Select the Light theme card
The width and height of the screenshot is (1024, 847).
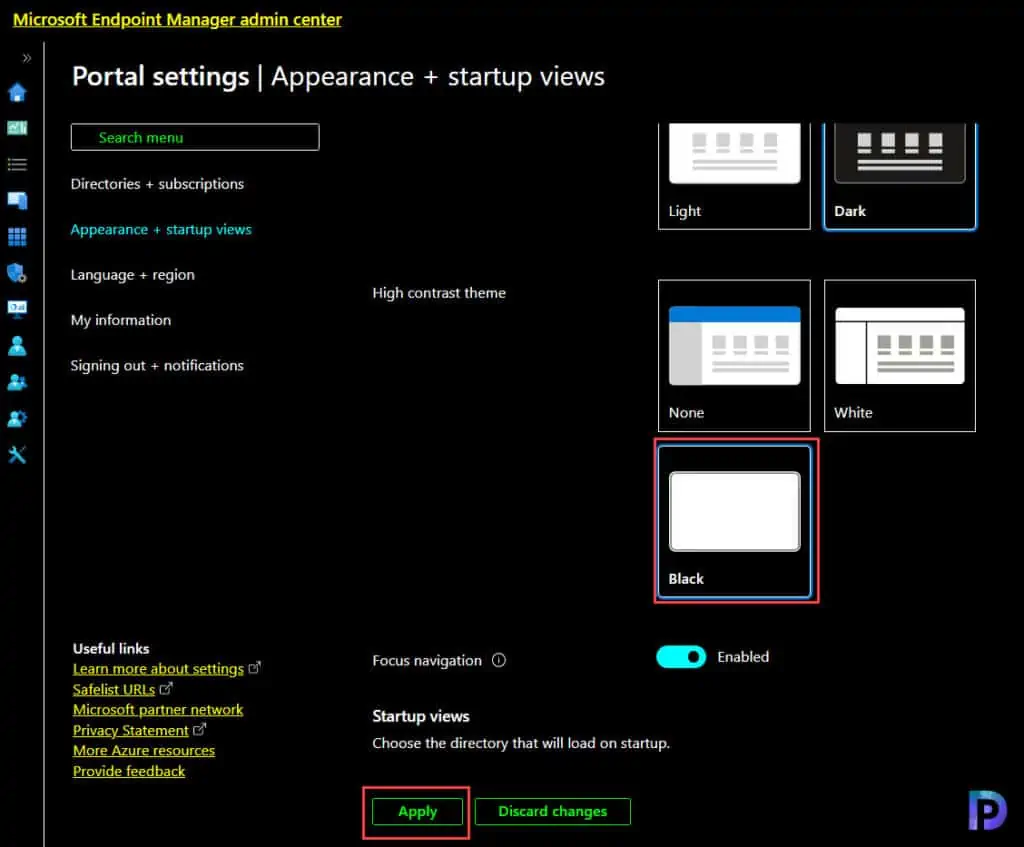pyautogui.click(x=734, y=176)
